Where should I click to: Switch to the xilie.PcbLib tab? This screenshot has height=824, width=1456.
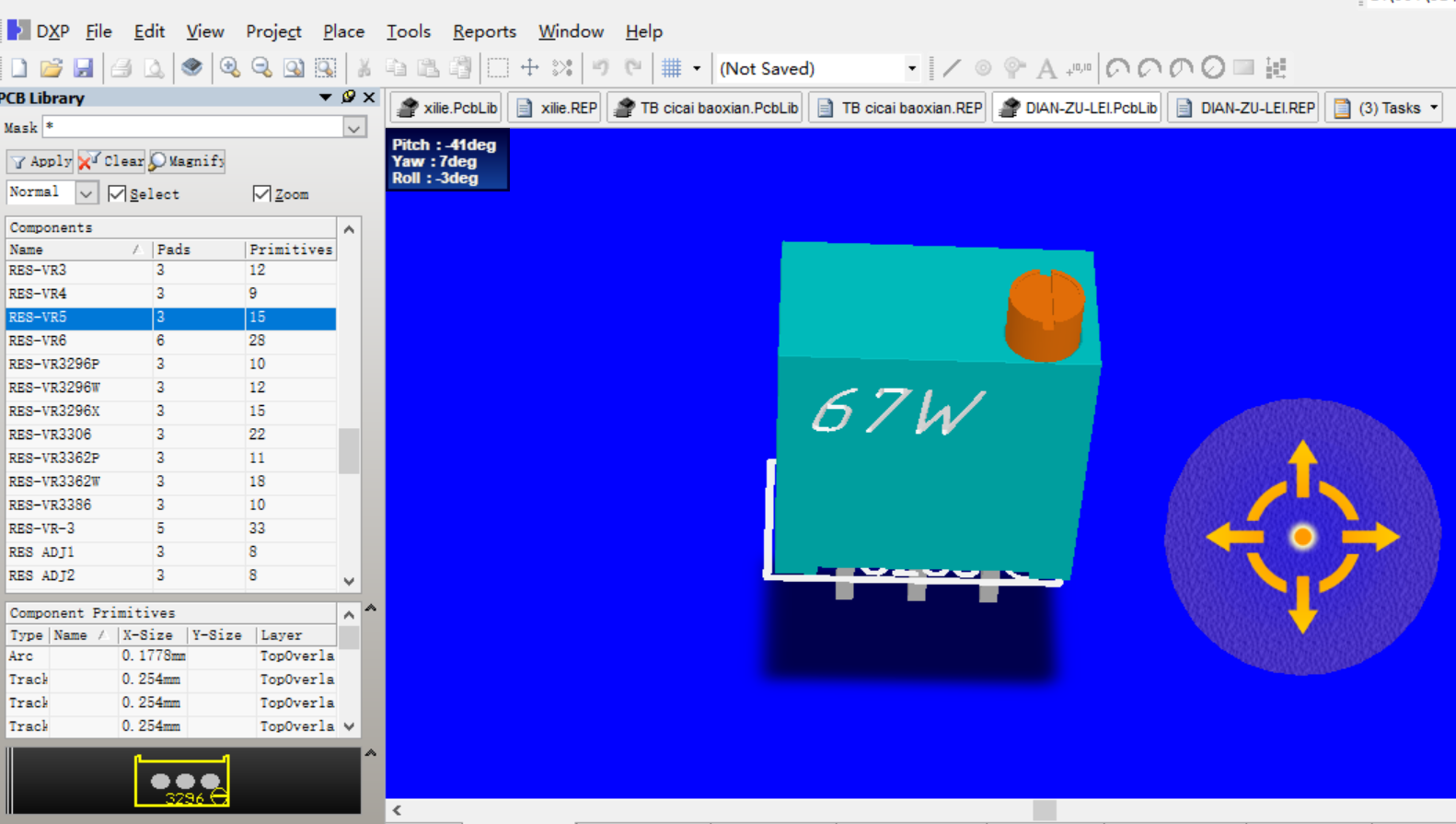pos(446,108)
